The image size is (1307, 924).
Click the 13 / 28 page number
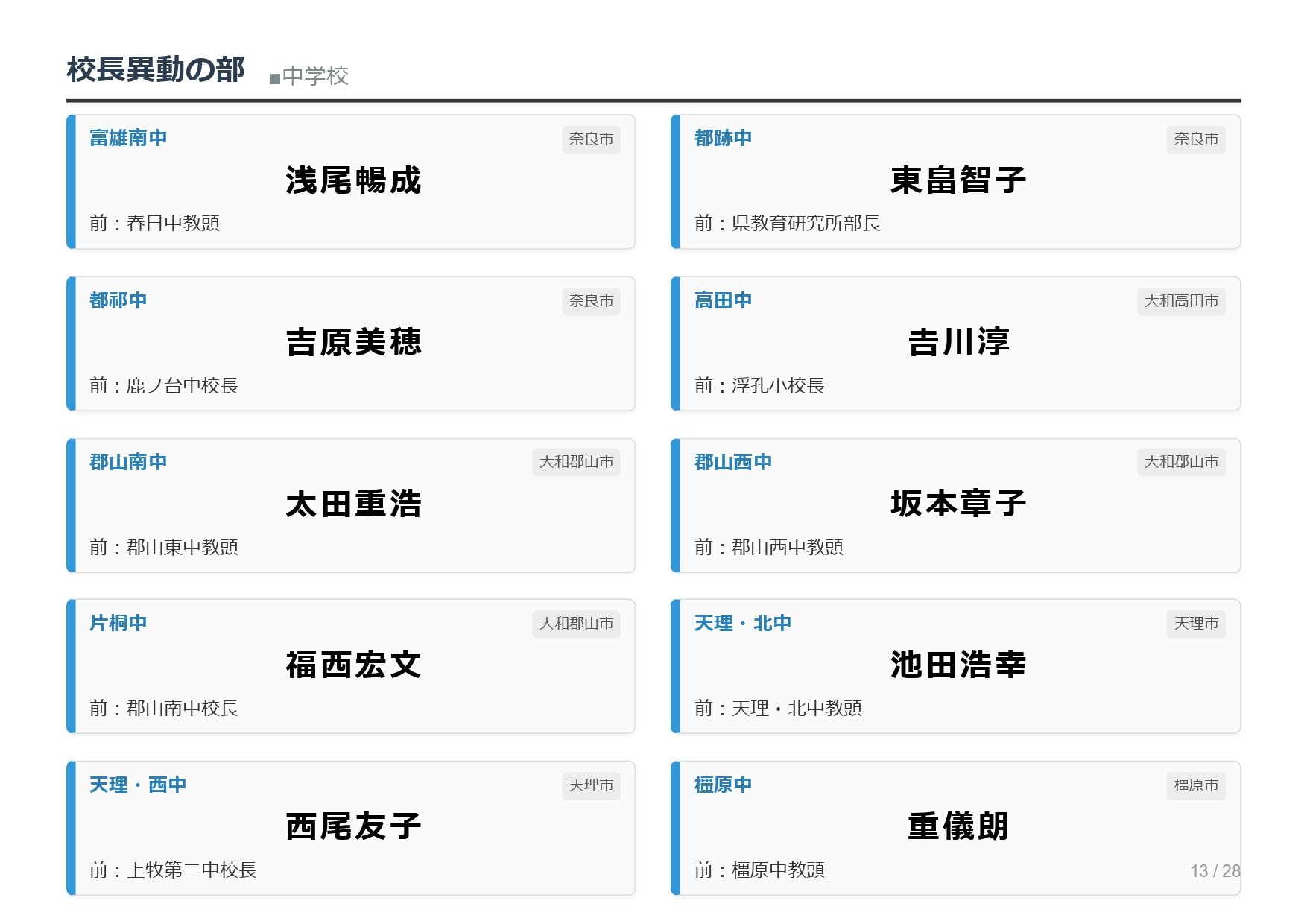pyautogui.click(x=1215, y=871)
